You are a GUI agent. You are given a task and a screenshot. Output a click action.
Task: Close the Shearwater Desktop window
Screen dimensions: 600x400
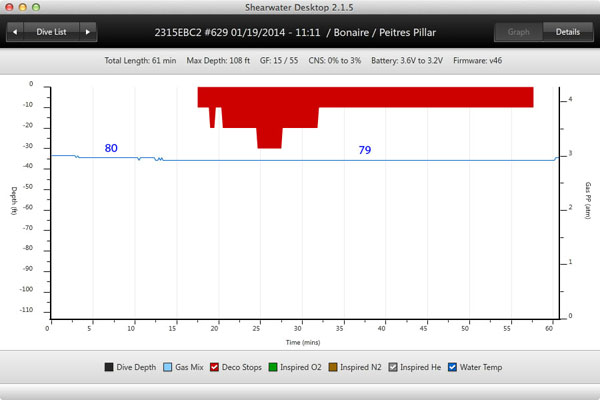[x=9, y=8]
